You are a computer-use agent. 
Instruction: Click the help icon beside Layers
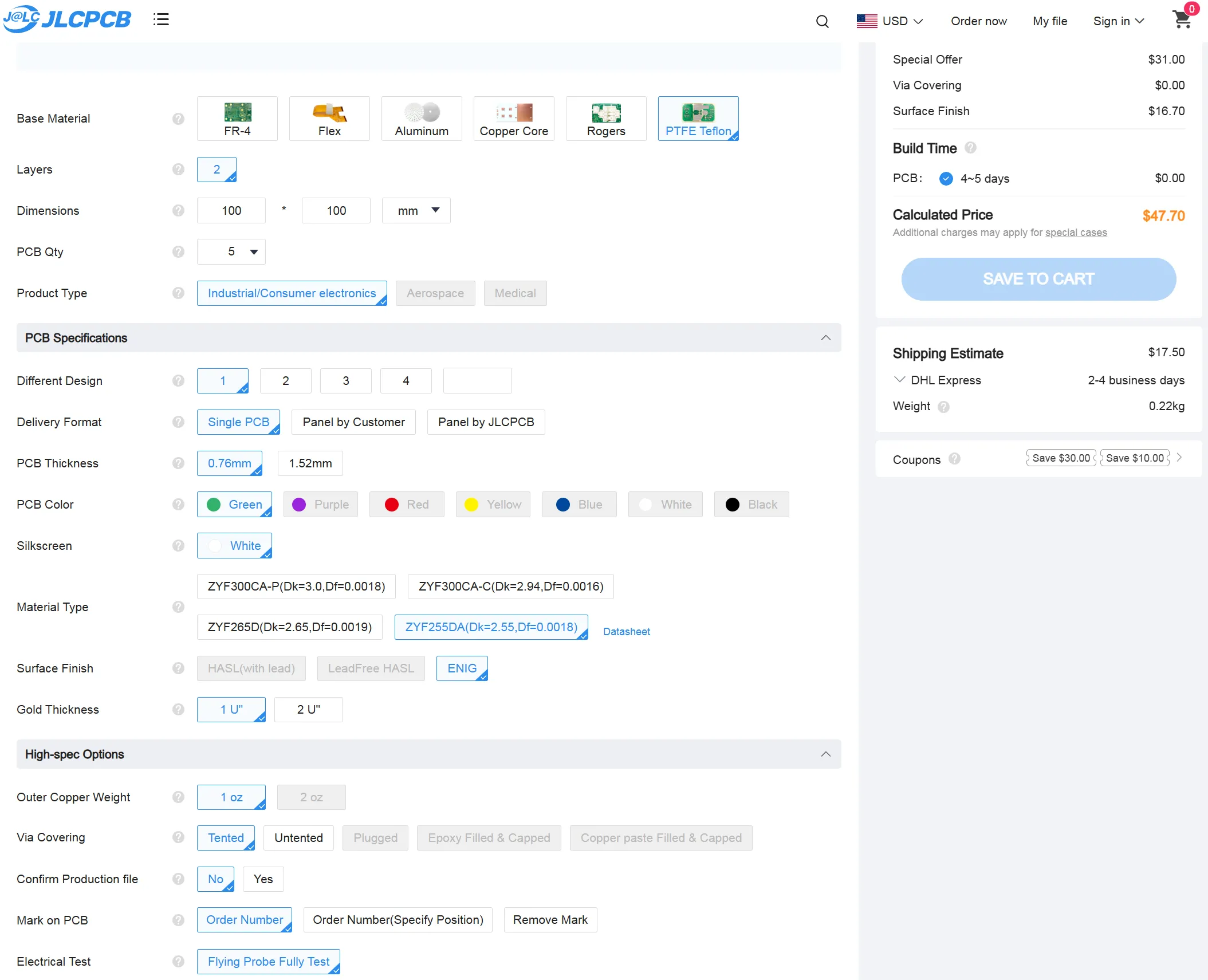pos(179,170)
